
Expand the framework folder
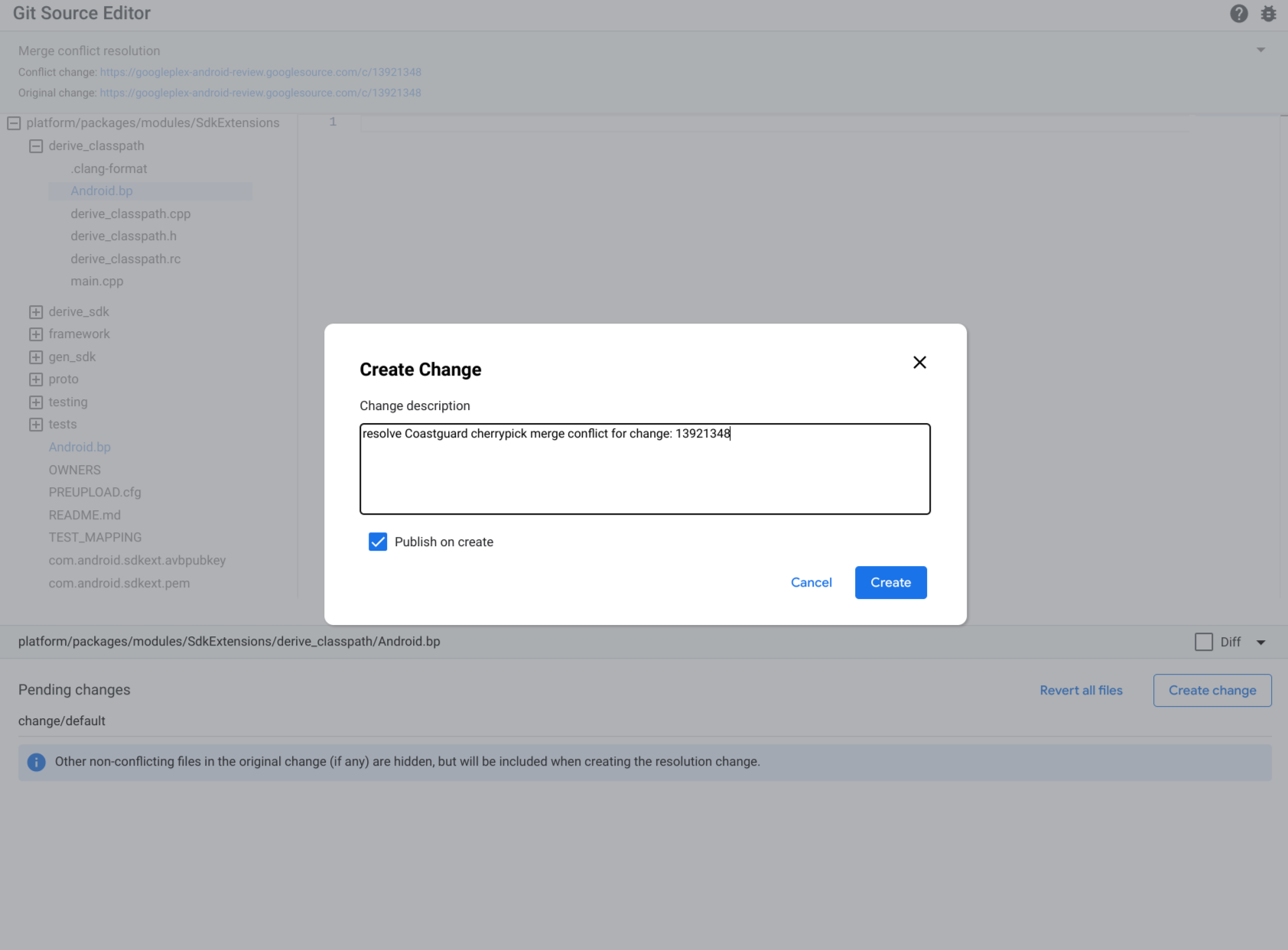[36, 334]
